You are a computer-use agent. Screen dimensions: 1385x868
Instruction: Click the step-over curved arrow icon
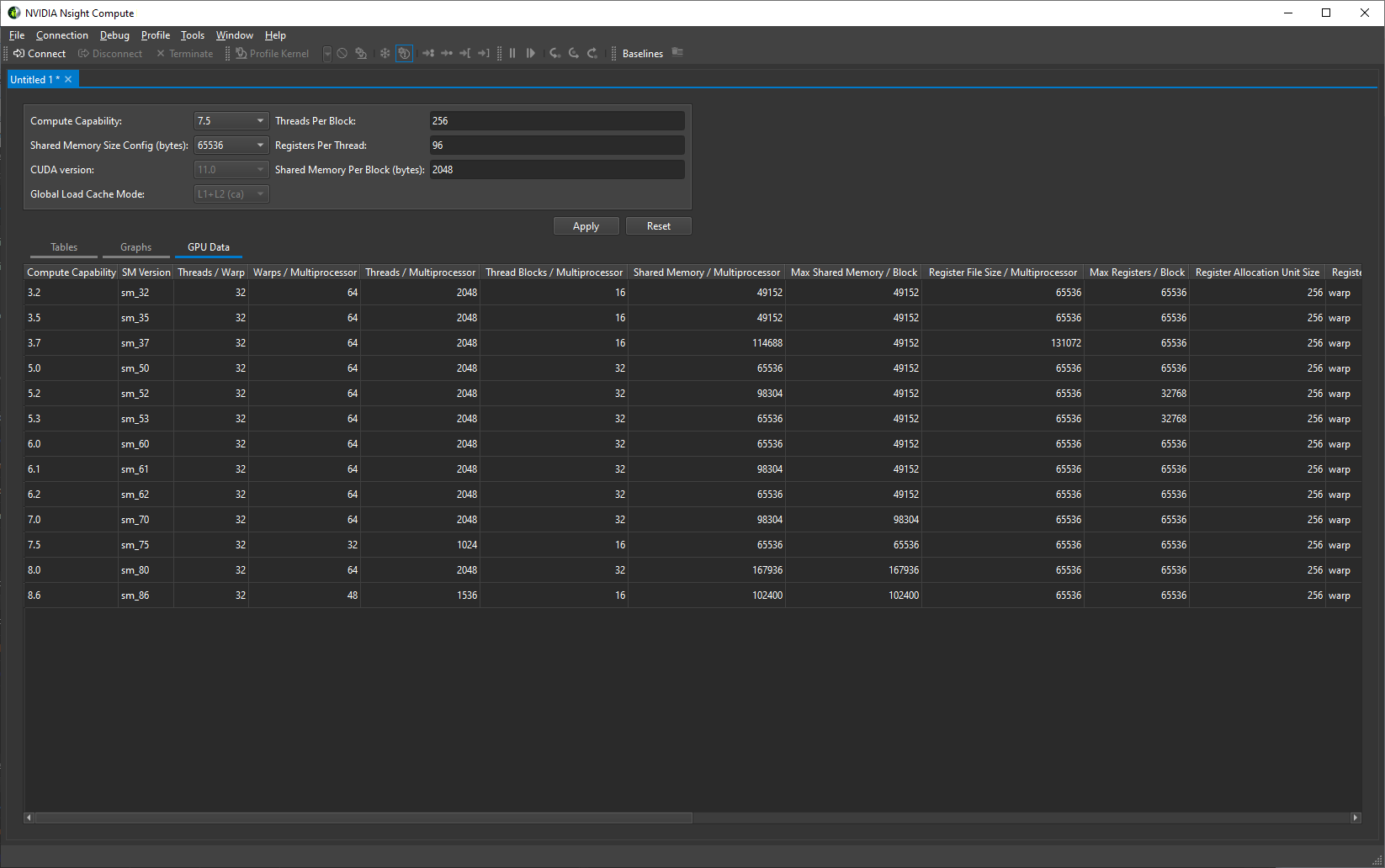point(574,53)
